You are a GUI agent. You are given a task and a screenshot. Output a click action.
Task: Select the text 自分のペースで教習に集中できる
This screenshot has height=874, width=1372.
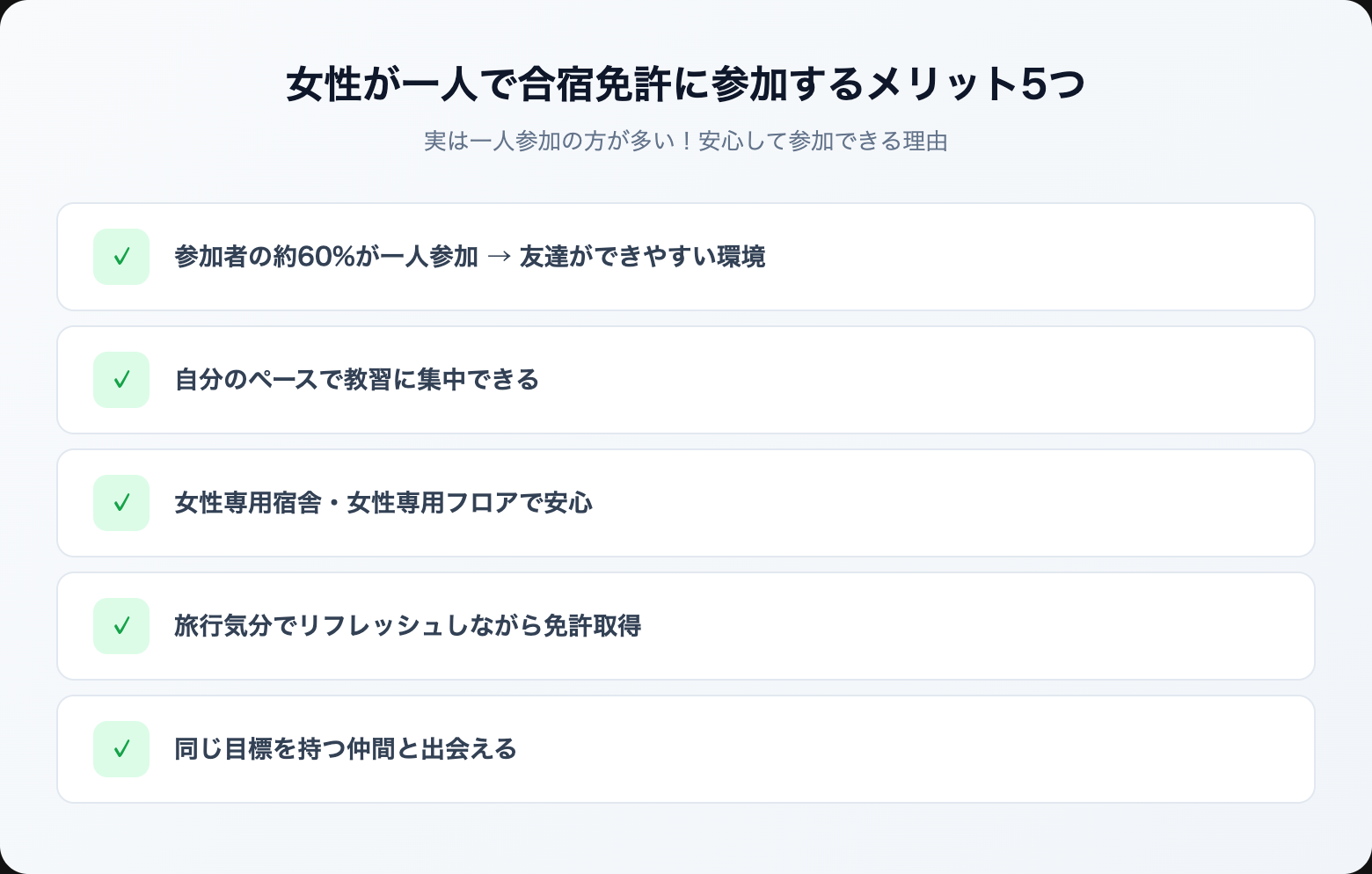356,380
